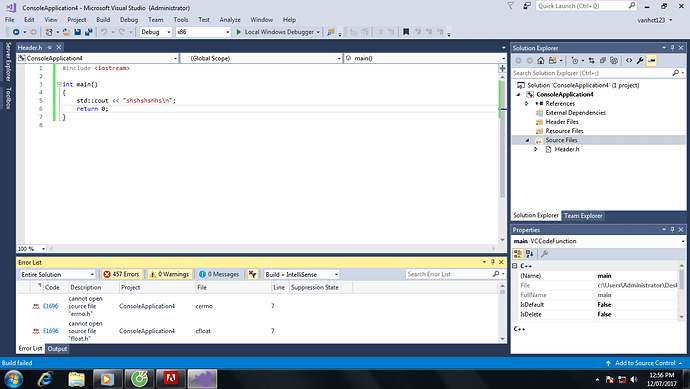Expand the References node
Screen dimensions: 690x389
(x=527, y=103)
